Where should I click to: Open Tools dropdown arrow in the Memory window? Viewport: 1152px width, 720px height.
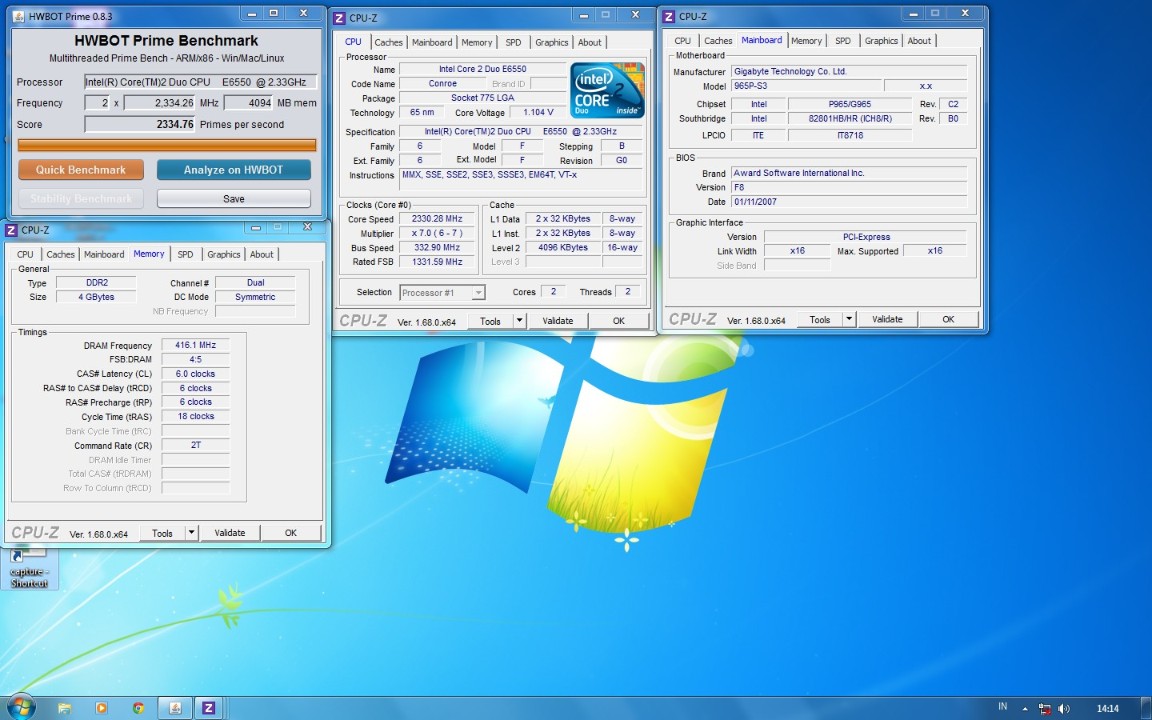point(191,533)
